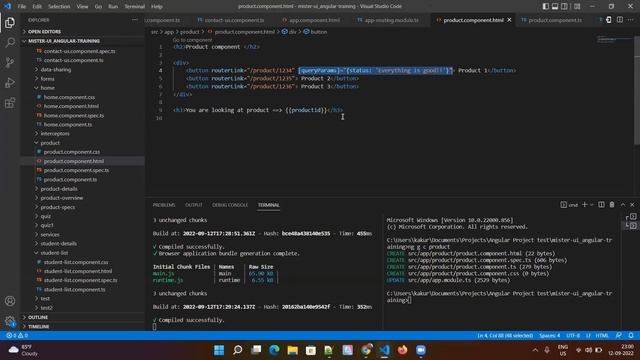This screenshot has height=360, width=640.
Task: Switch to app.component.html editor tab
Action: pos(314,20)
